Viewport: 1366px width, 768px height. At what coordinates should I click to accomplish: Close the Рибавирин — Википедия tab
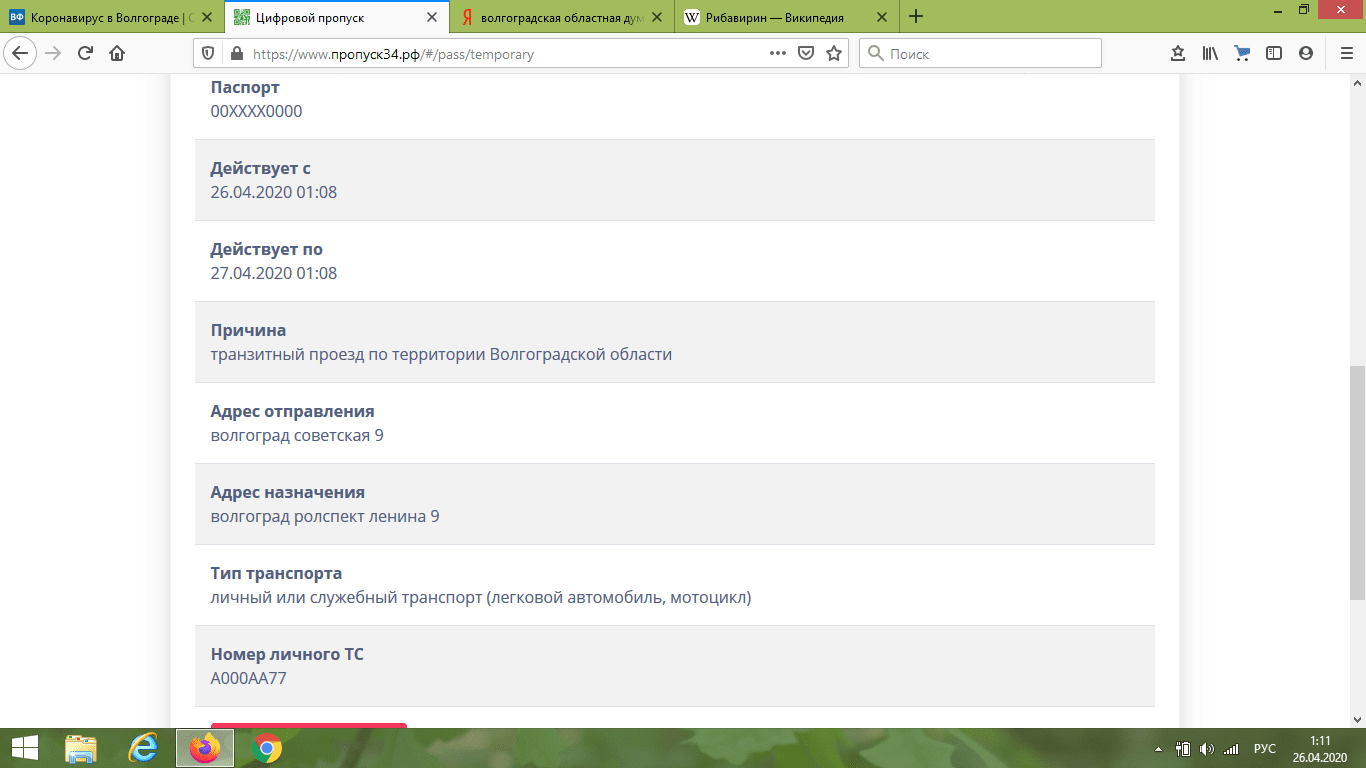(882, 18)
